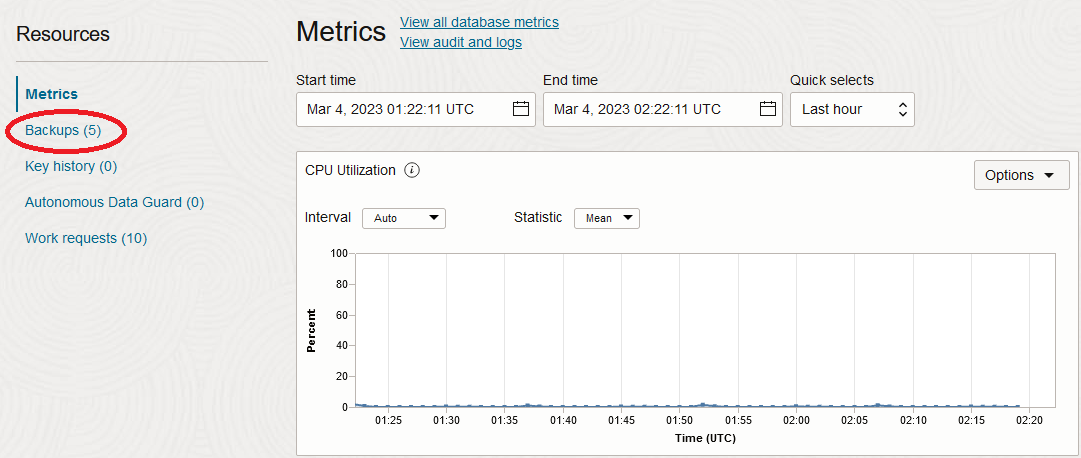Open View audit and logs link
Image resolution: width=1081 pixels, height=458 pixels.
[x=460, y=42]
